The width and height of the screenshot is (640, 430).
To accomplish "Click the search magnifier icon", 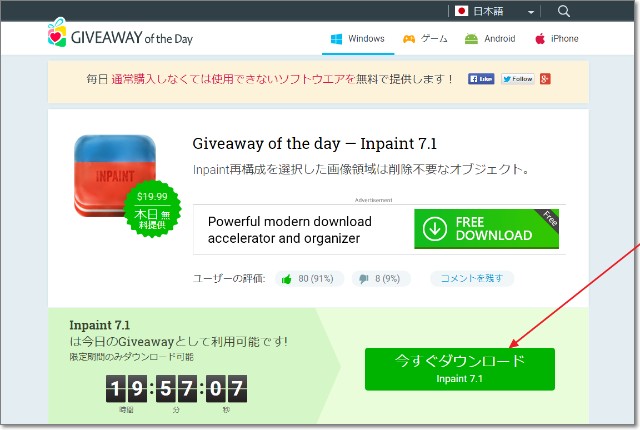I will (563, 11).
